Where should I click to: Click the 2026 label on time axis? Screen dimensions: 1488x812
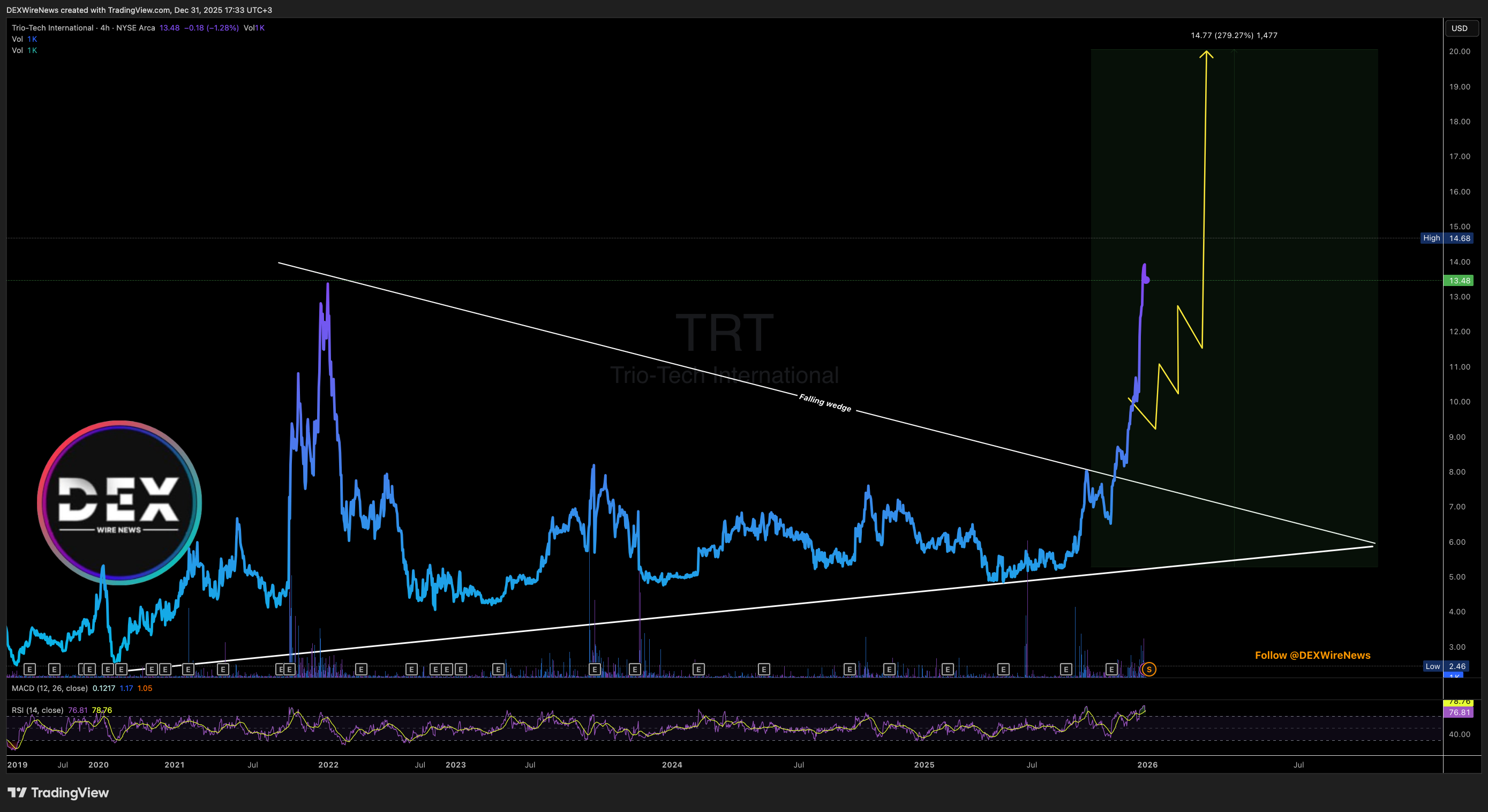[x=1147, y=765]
